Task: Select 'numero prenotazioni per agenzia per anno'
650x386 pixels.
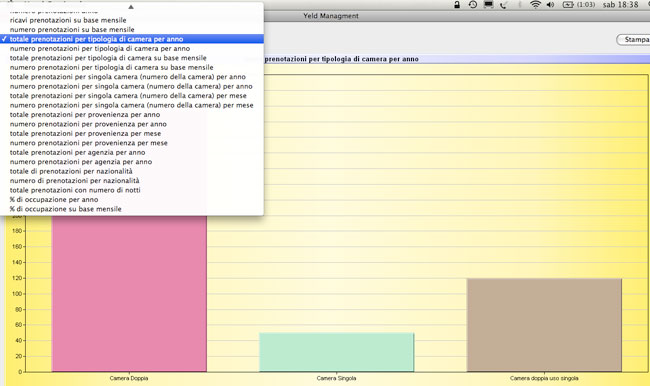Action: (x=132, y=162)
